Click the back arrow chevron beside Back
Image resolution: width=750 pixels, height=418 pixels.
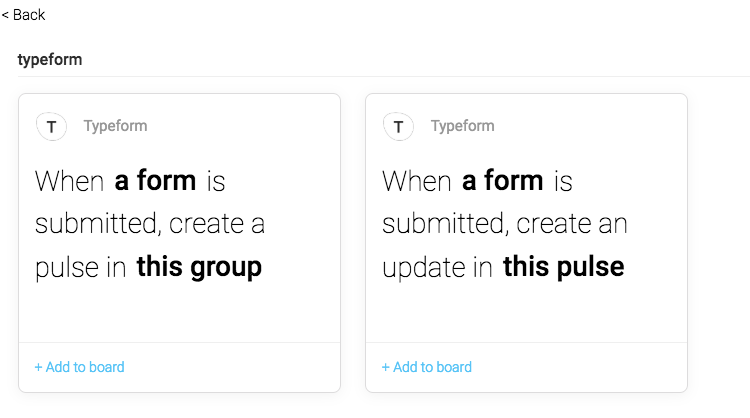coord(5,15)
